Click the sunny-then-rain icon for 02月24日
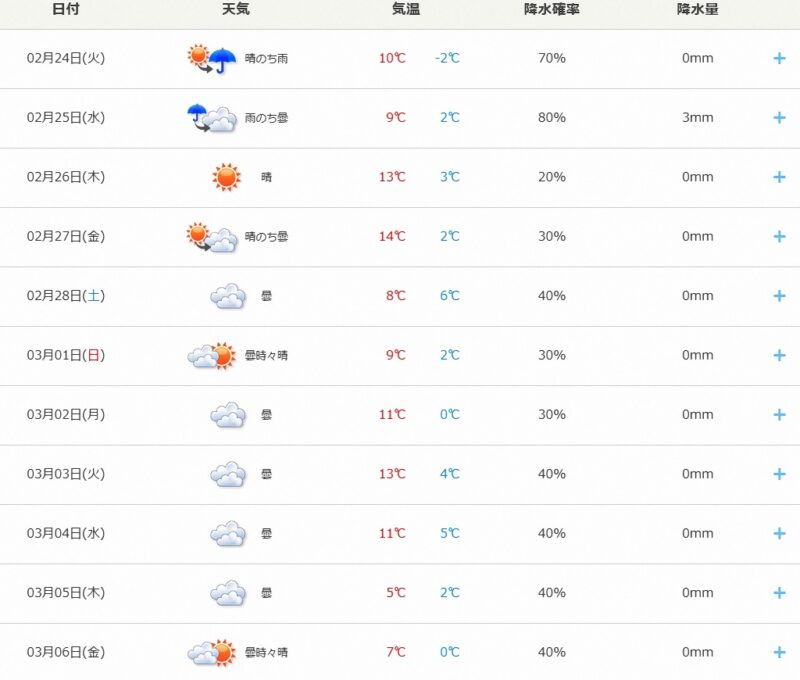Viewport: 800px width, 680px height. click(x=212, y=58)
